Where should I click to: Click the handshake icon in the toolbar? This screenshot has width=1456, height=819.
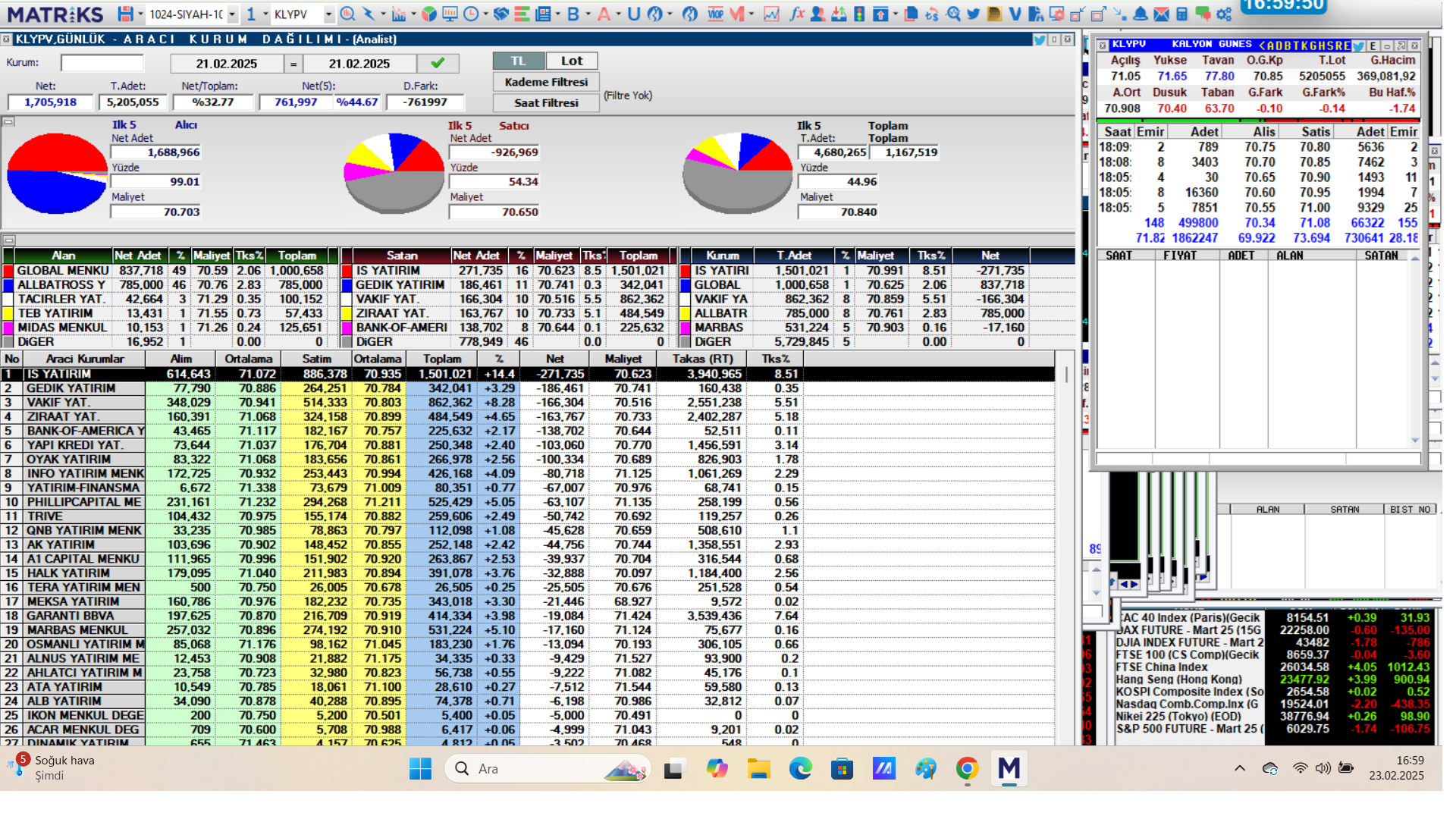[500, 14]
